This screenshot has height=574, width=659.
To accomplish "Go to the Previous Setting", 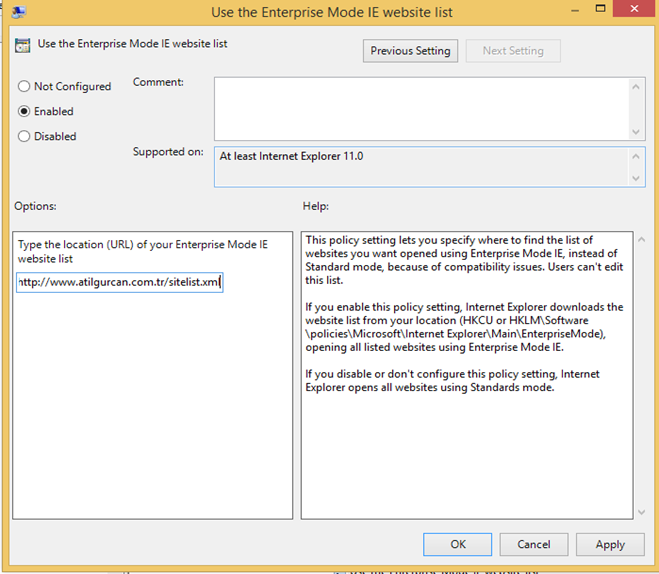I will coord(410,51).
